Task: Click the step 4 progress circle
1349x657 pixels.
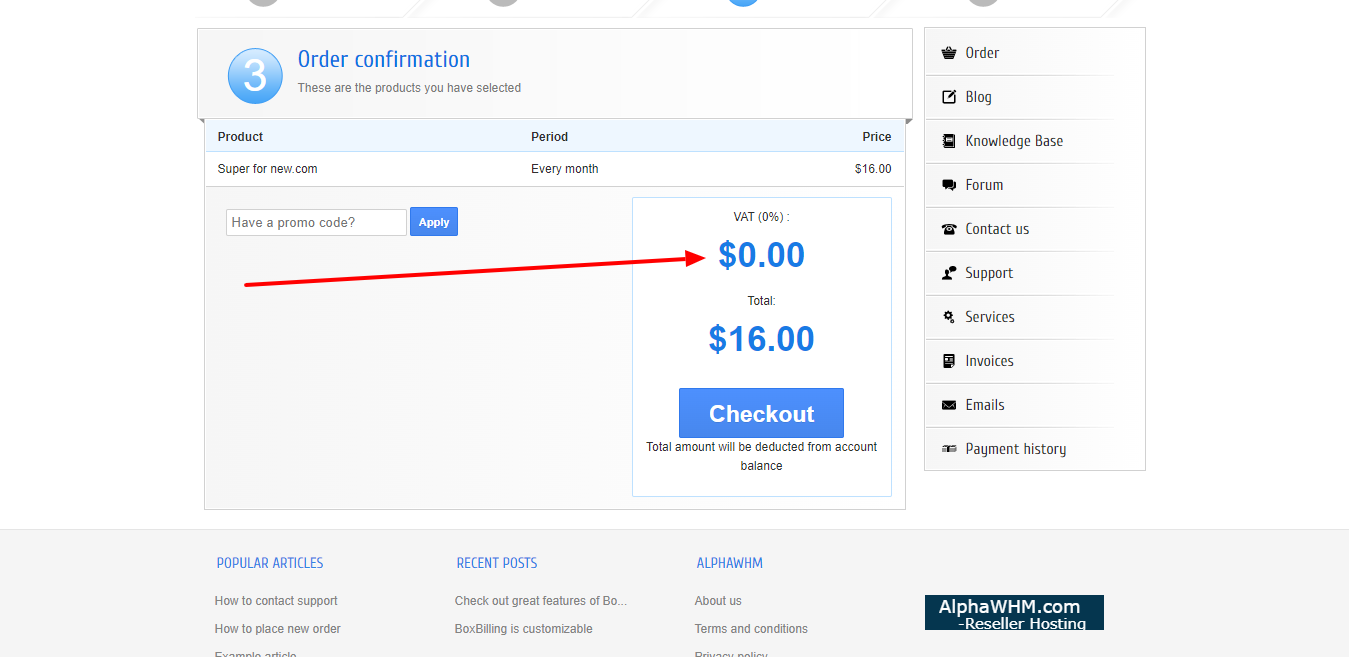Action: tap(982, 2)
